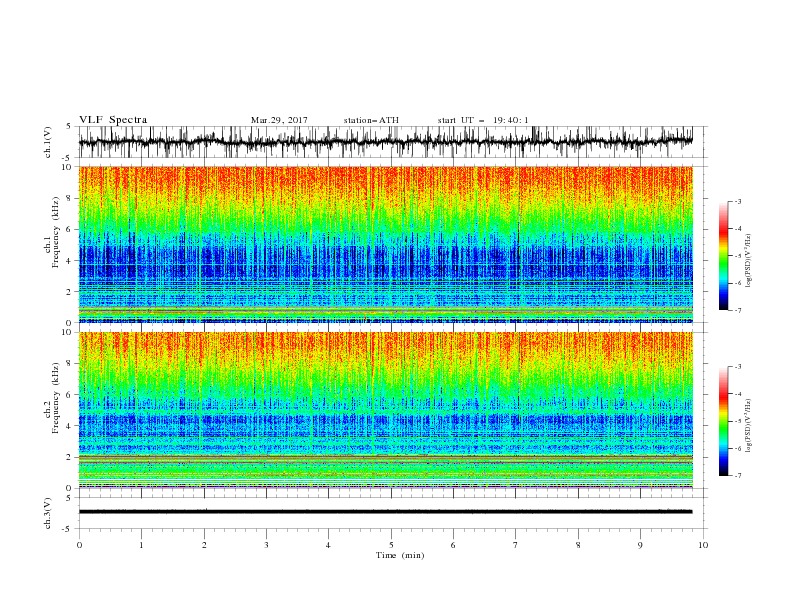Click time axis tick label "5"
The height and width of the screenshot is (612, 792).
(x=391, y=545)
